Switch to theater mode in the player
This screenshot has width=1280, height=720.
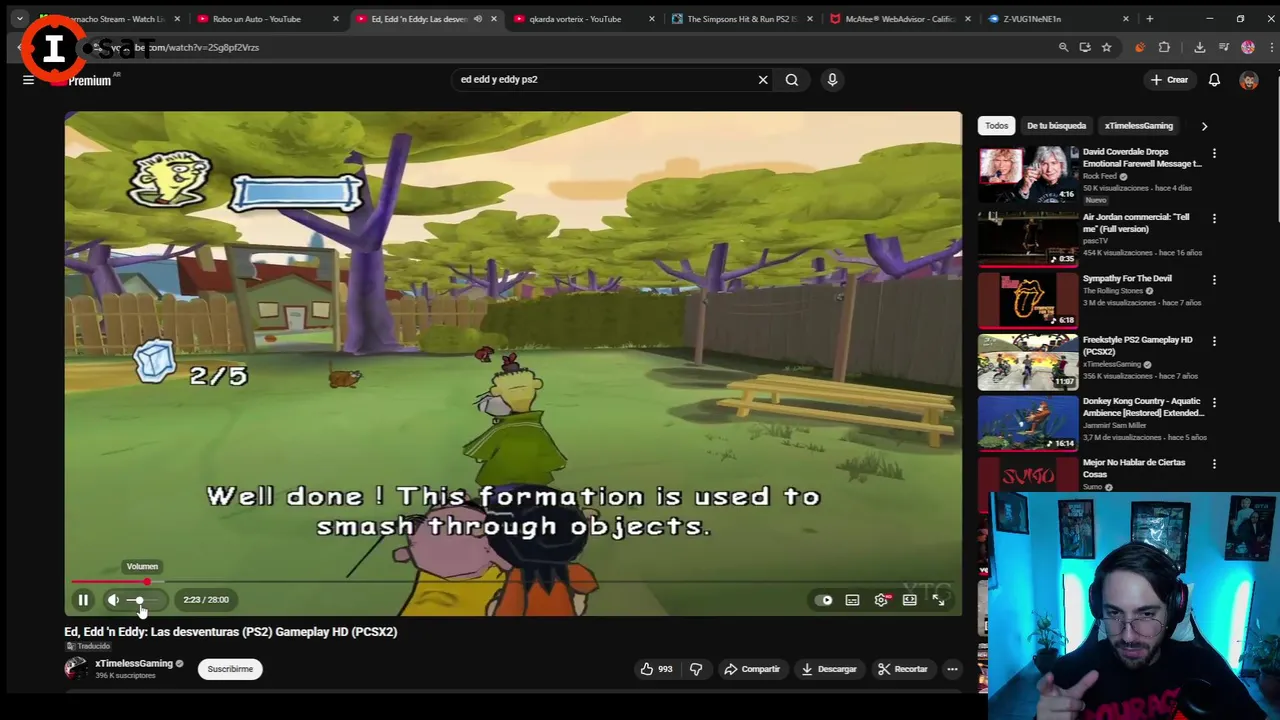pyautogui.click(x=910, y=600)
